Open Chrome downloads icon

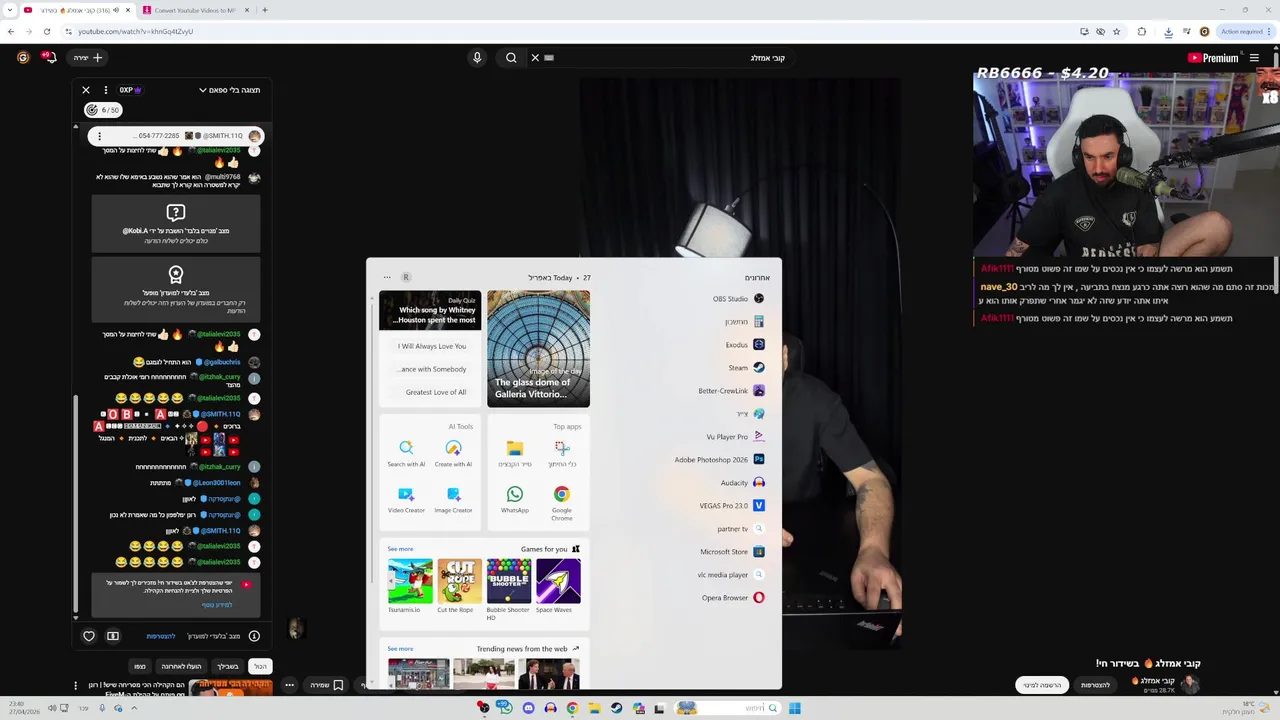pyautogui.click(x=1168, y=31)
